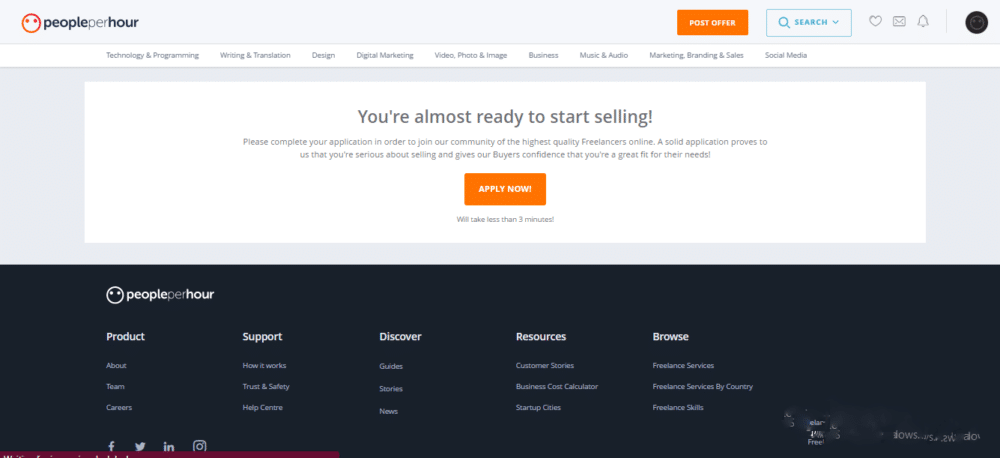This screenshot has width=1000, height=458.
Task: Open the notifications bell icon
Action: tap(923, 22)
